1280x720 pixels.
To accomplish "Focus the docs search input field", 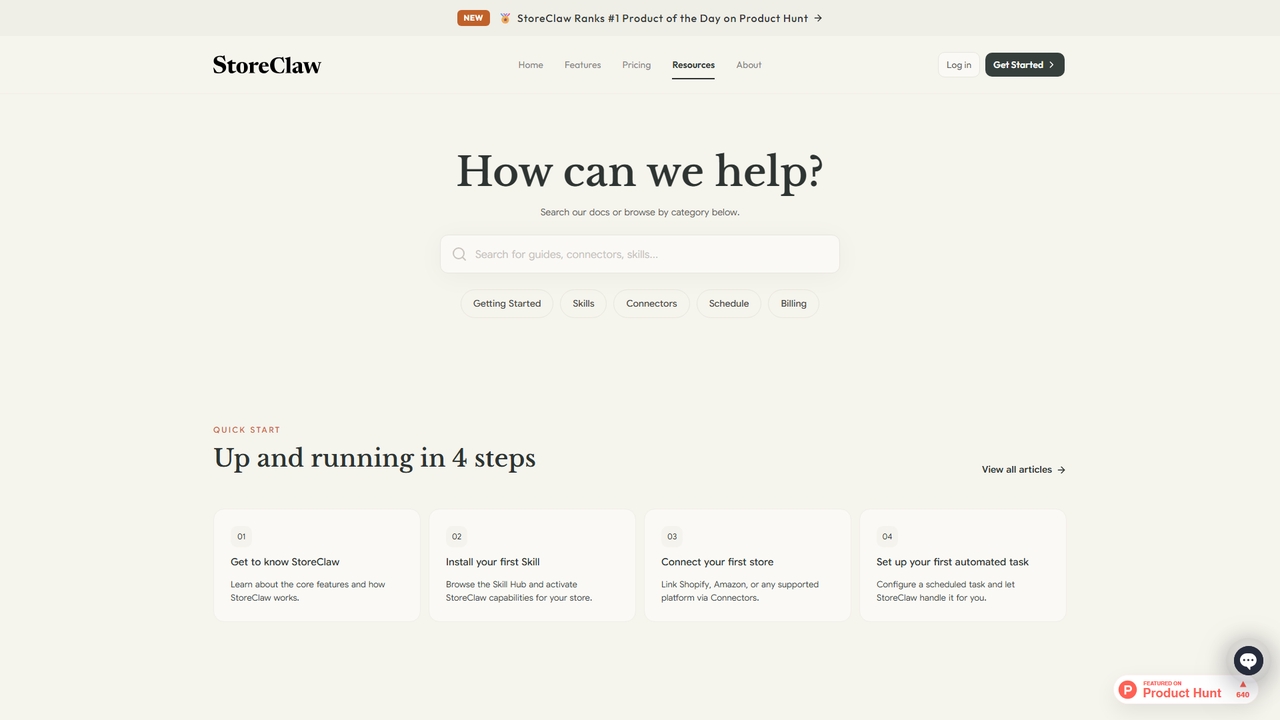I will coord(640,254).
